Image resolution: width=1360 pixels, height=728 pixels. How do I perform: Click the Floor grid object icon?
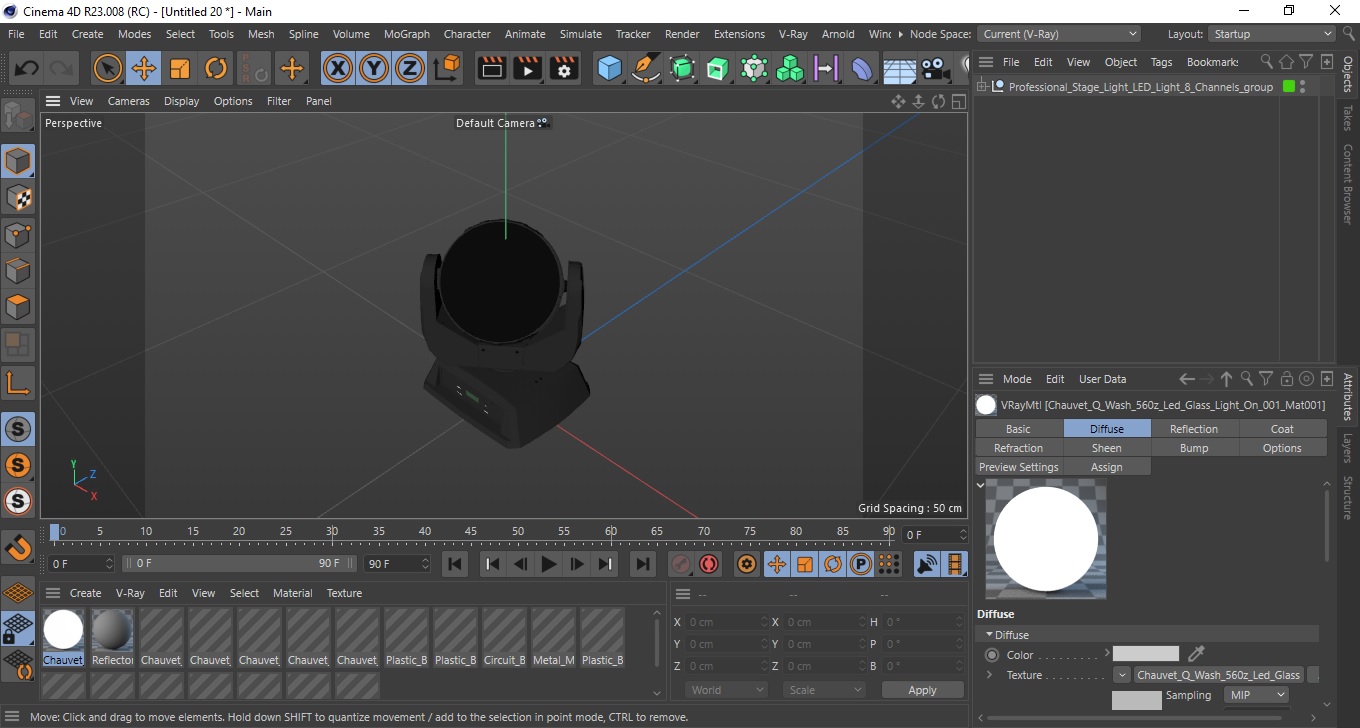(x=899, y=68)
